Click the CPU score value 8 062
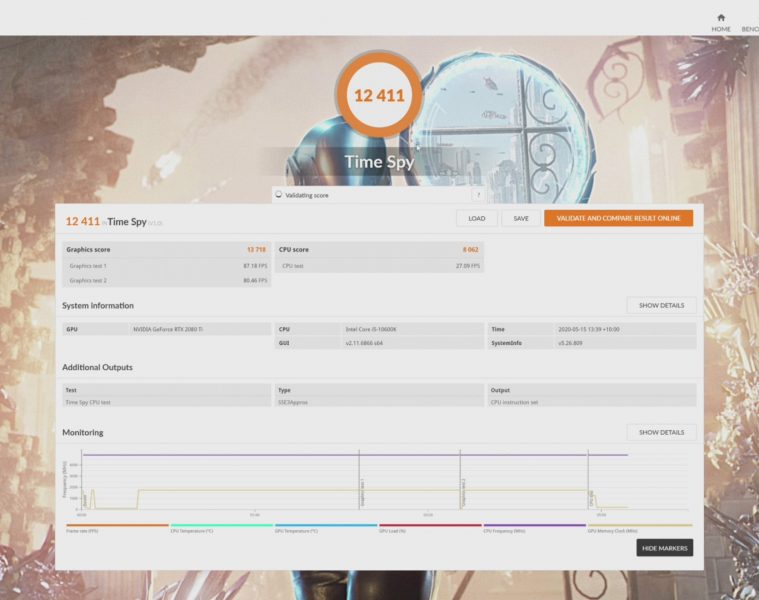This screenshot has width=759, height=600. (470, 250)
